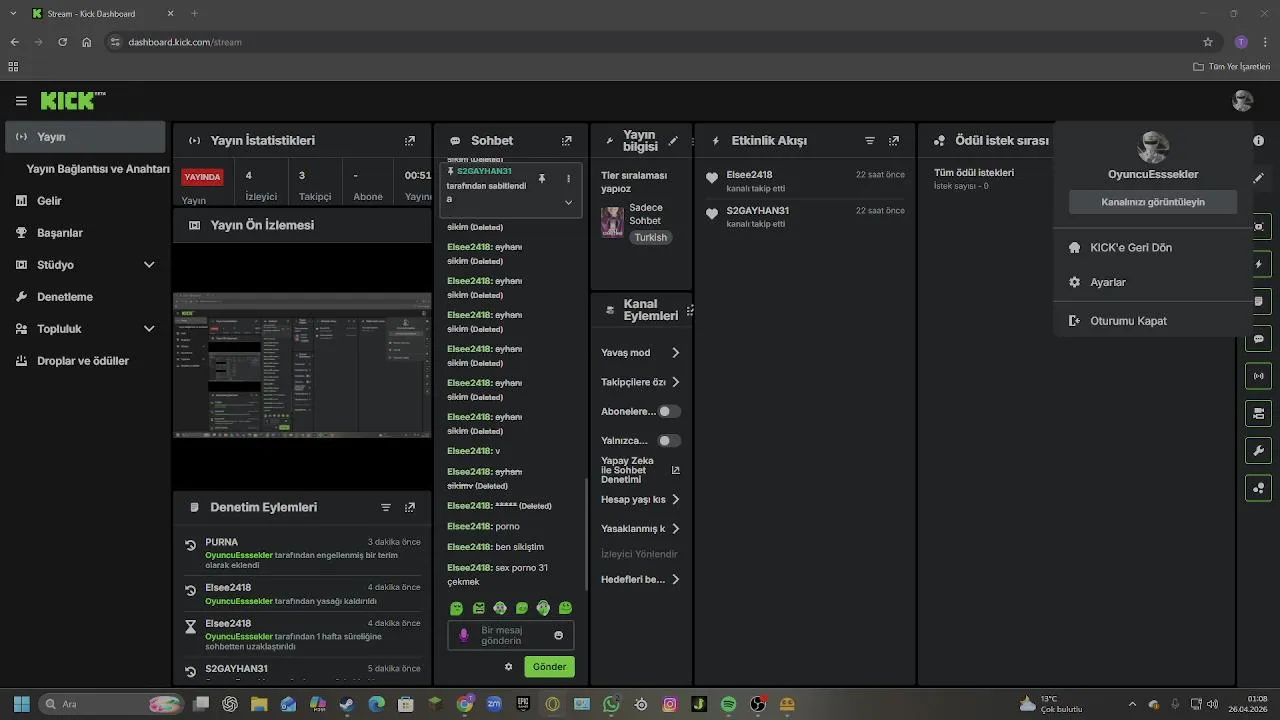Image resolution: width=1280 pixels, height=720 pixels.
Task: Insert the first green quick emote
Action: coord(457,608)
